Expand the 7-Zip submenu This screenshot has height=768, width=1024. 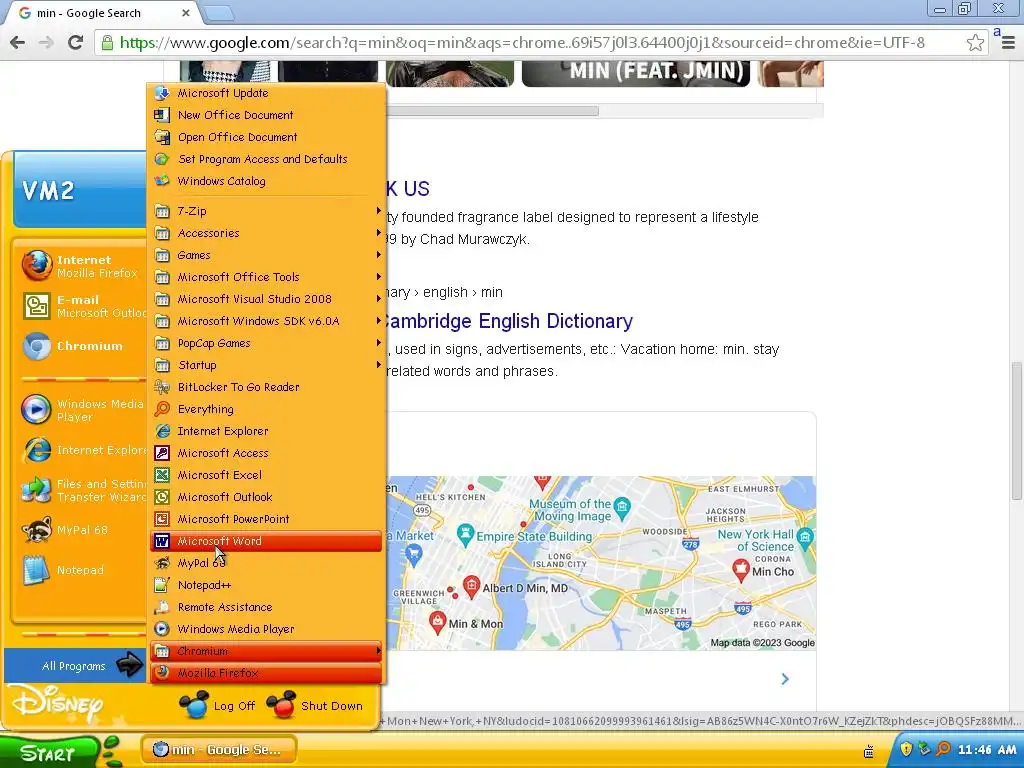(x=266, y=211)
